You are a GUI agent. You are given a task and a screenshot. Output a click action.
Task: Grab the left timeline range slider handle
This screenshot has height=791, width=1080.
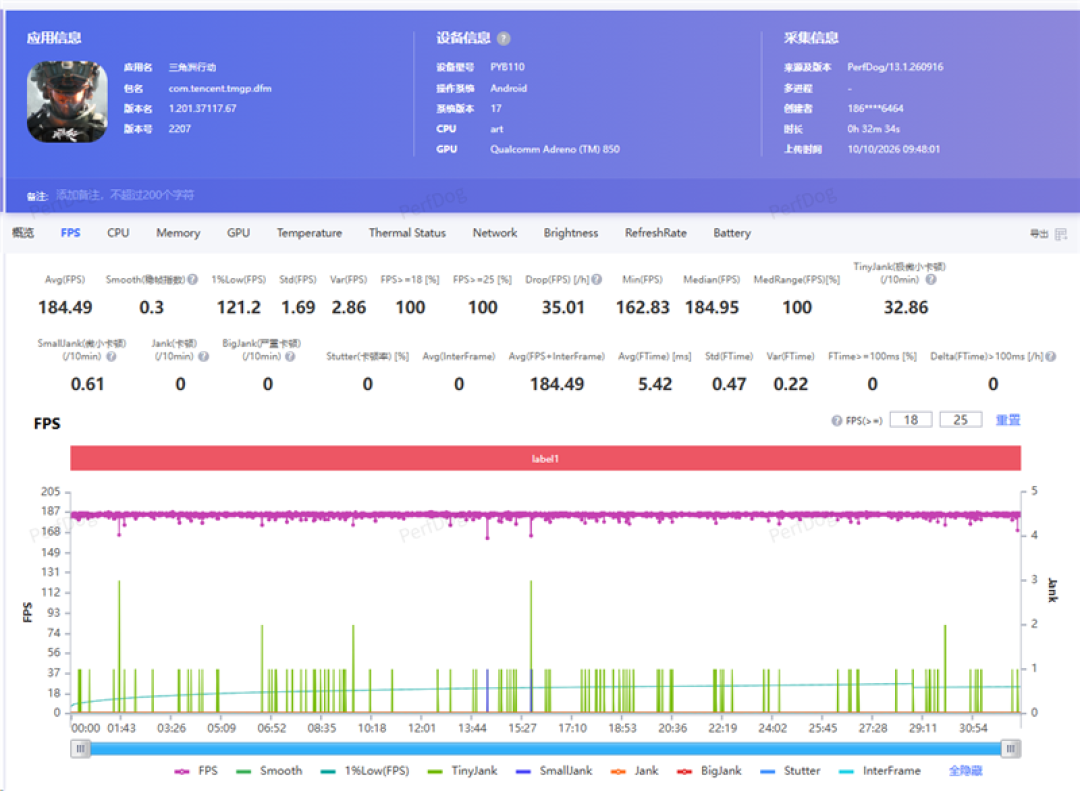(81, 748)
